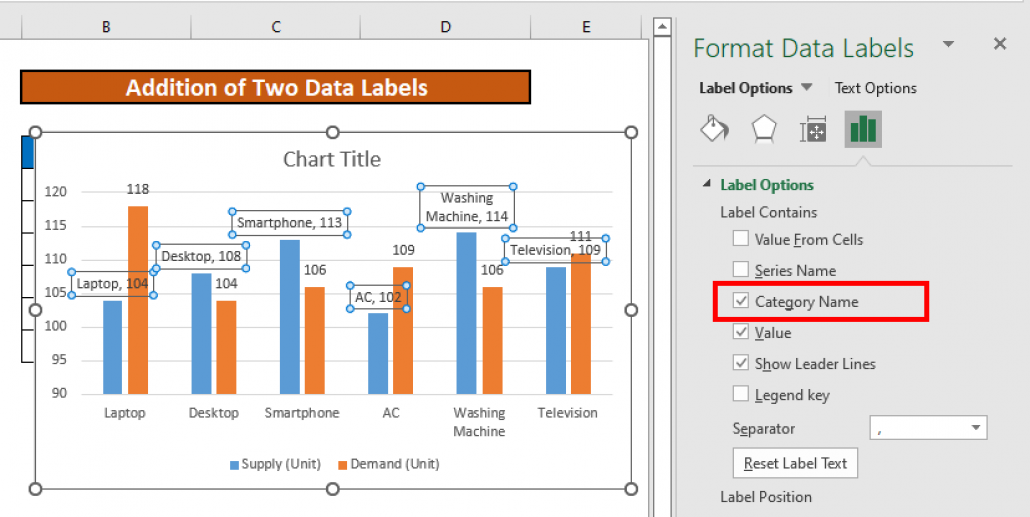Open the task pane options arrow
The width and height of the screenshot is (1030, 517).
pos(948,45)
